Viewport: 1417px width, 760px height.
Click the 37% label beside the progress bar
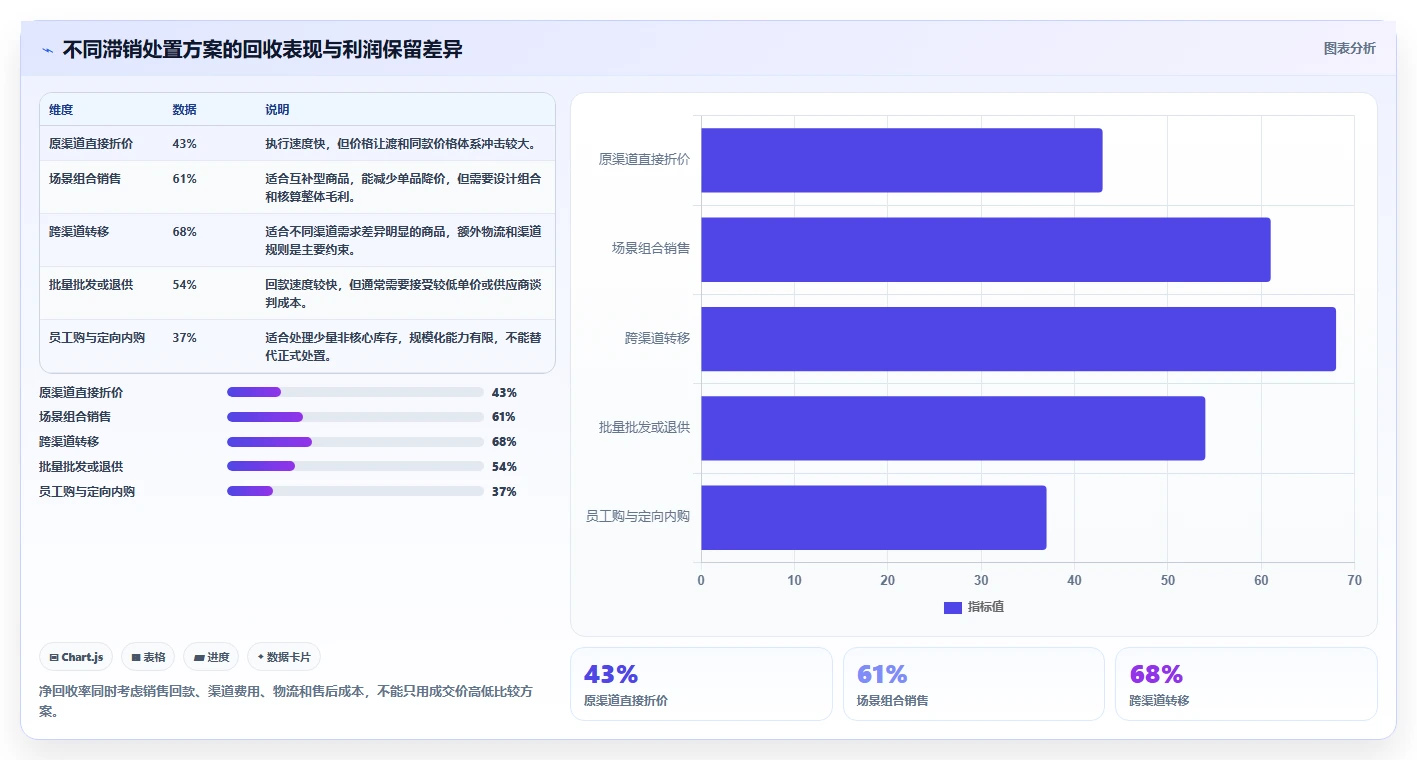[x=504, y=492]
